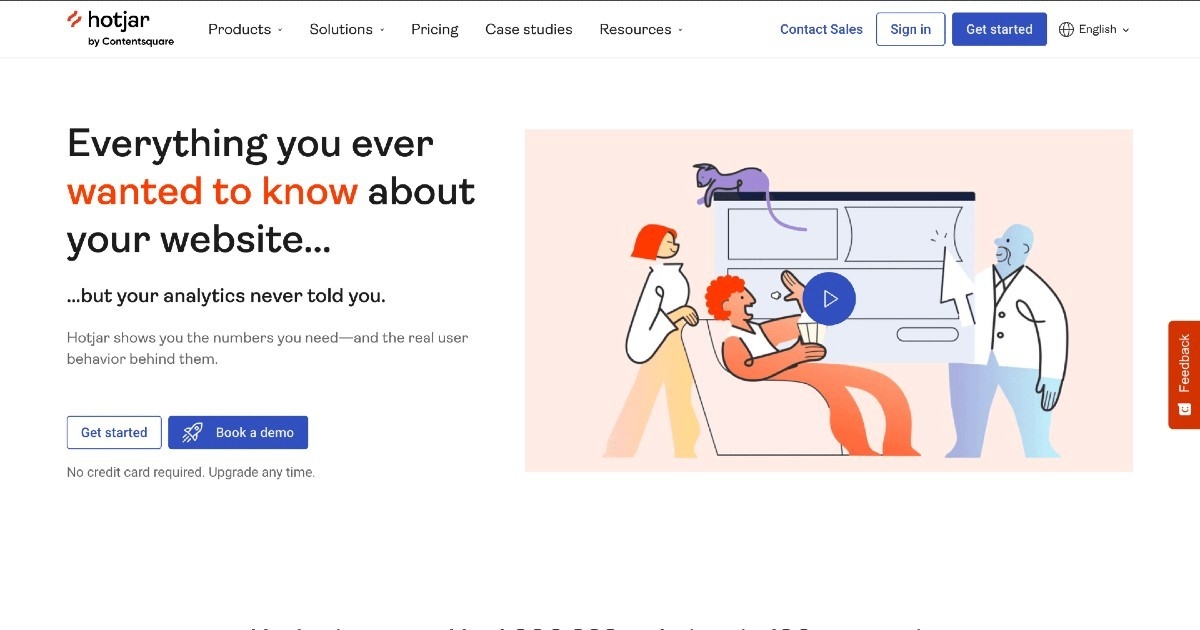The image size is (1200, 630).
Task: Go to the Pricing page
Action: click(434, 29)
